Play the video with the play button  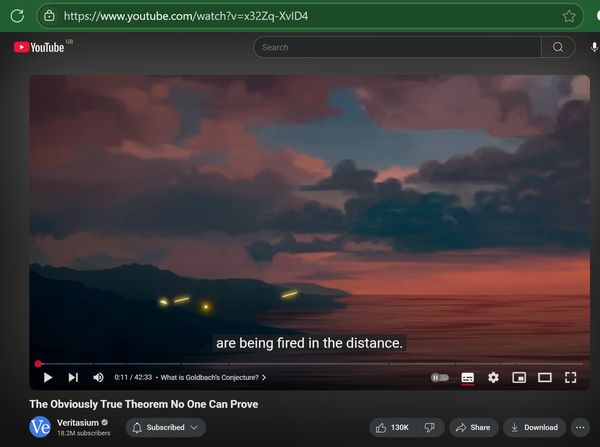tap(48, 377)
